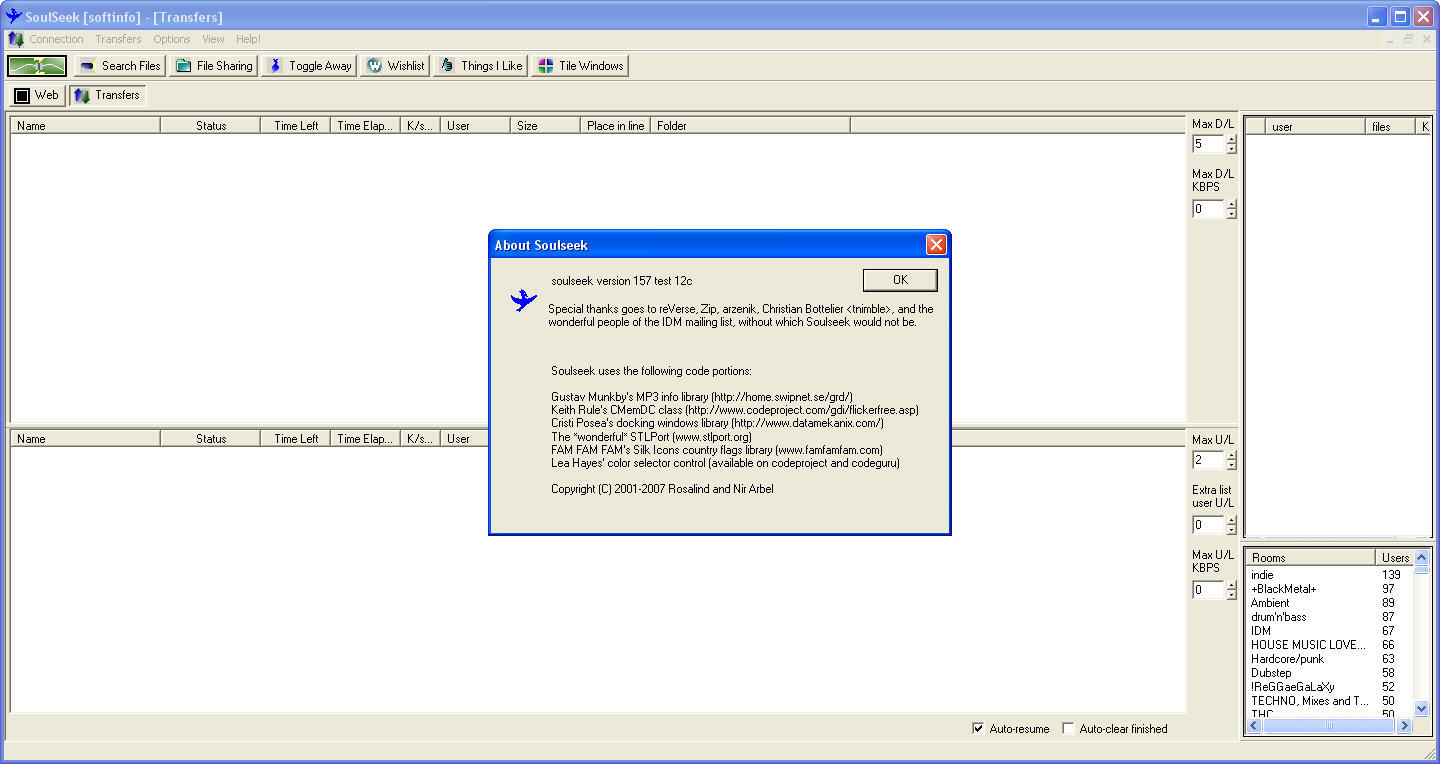1440x764 pixels.
Task: Click the Max D/L KBPS value field
Action: point(1208,209)
